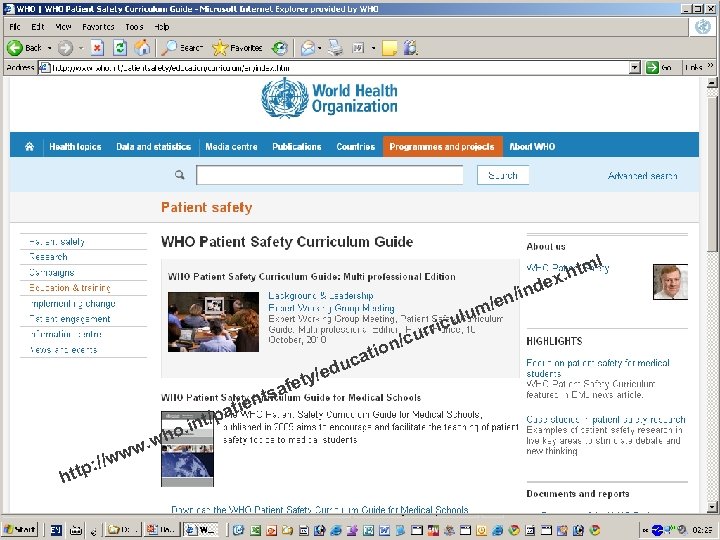Click the page icon in address bar
Viewport: 720px width, 540px height.
pyautogui.click(x=44, y=68)
